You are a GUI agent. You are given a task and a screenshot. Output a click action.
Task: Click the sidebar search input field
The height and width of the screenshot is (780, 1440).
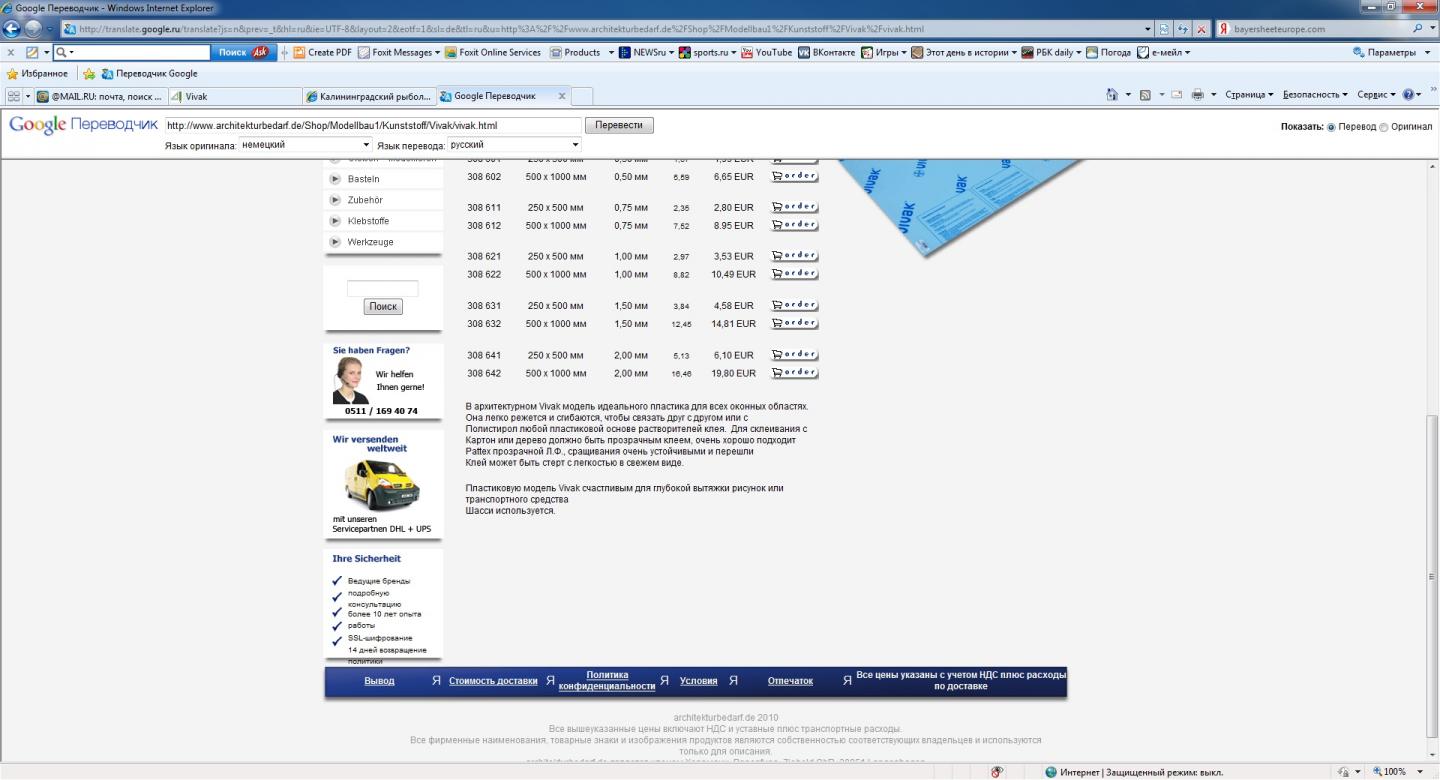tap(382, 288)
